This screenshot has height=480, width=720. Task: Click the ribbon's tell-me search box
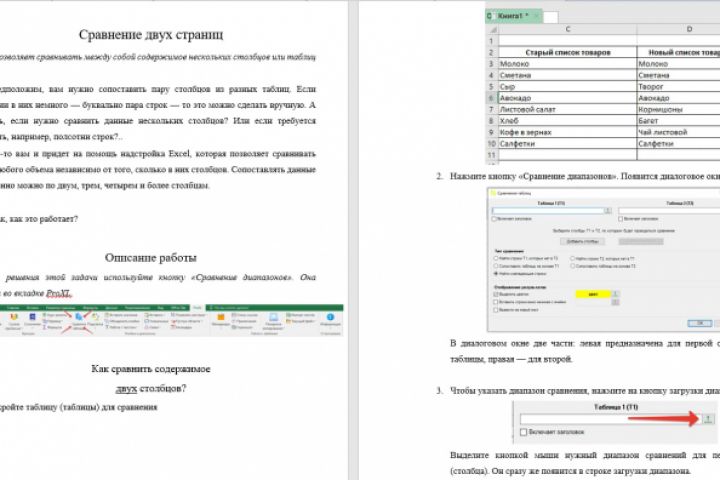coord(230,307)
